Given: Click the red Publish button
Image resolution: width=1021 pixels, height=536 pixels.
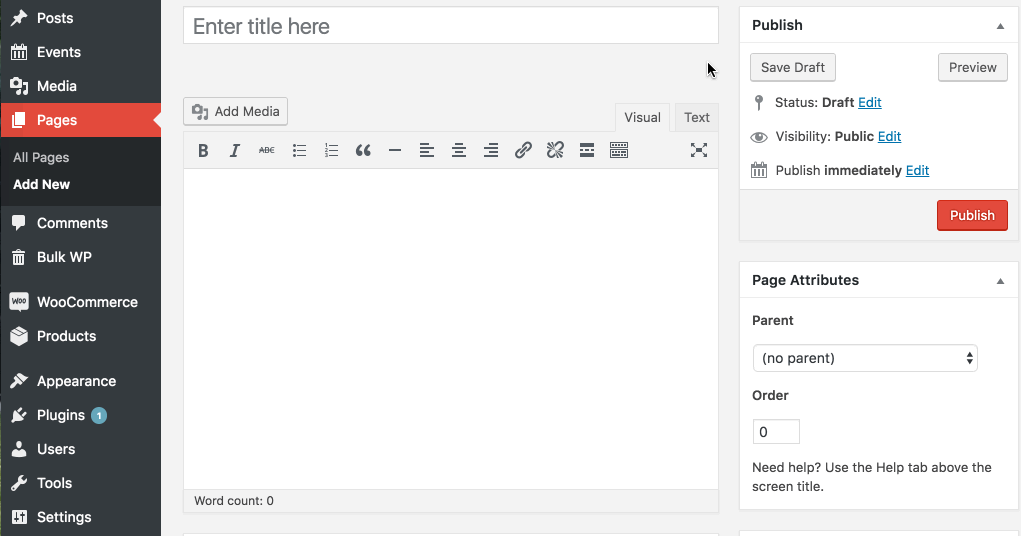Looking at the screenshot, I should click(x=972, y=215).
